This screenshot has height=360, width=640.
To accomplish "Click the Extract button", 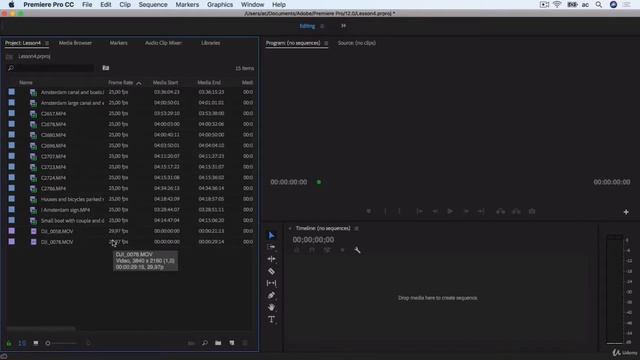I will coord(516,211).
